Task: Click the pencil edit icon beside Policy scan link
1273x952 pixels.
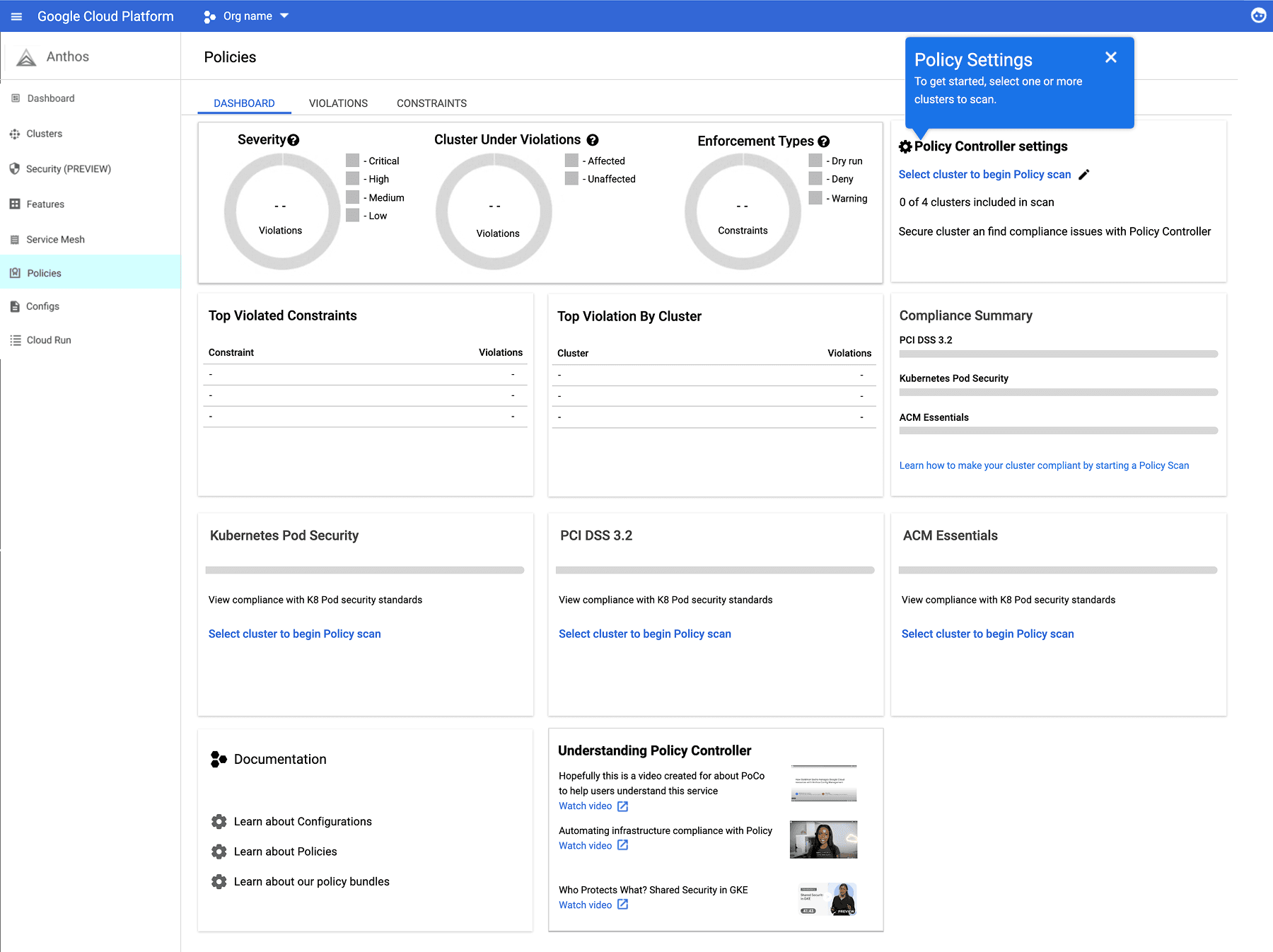Action: pyautogui.click(x=1084, y=175)
